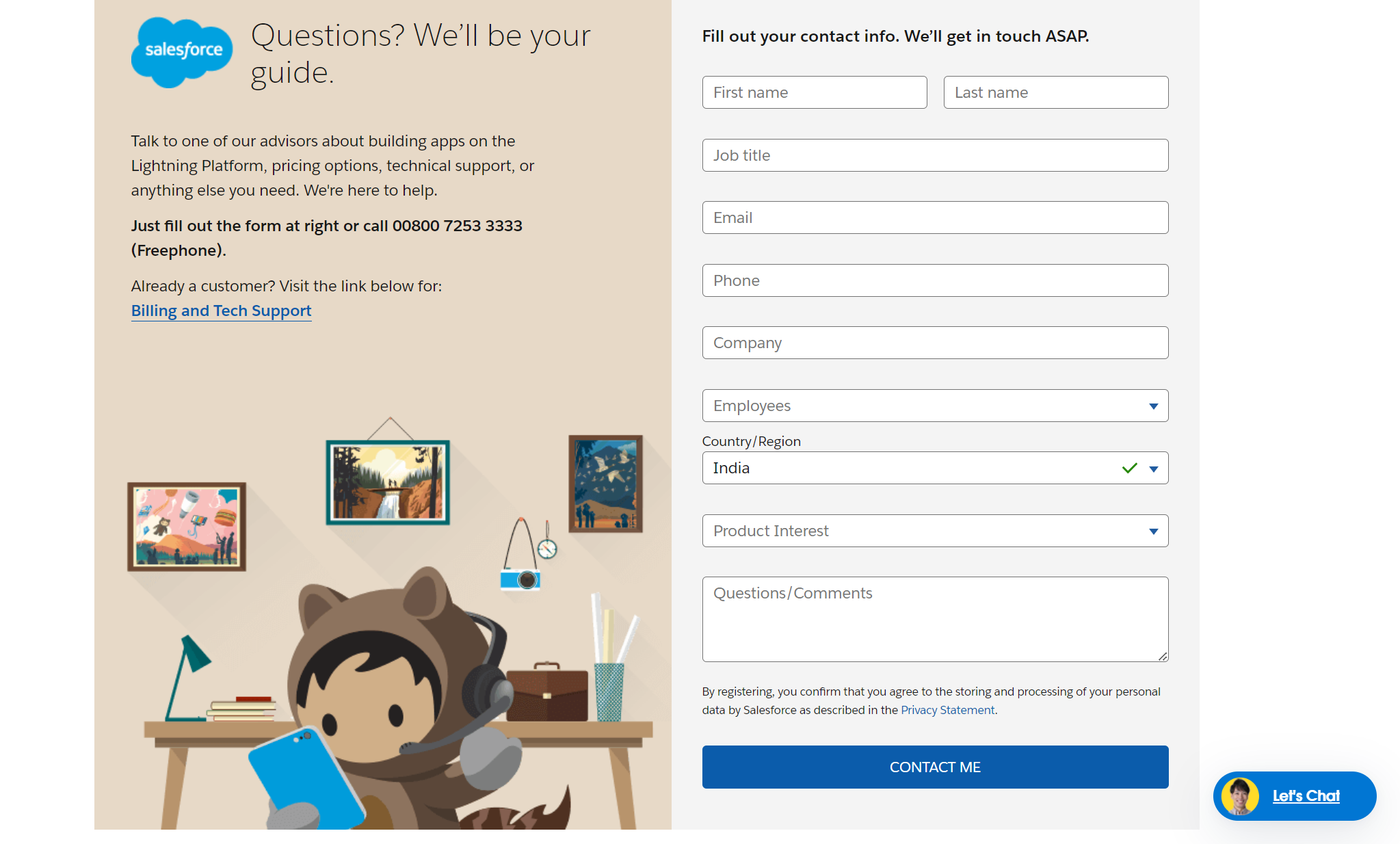Click the Salesforce cloud logo

[182, 52]
